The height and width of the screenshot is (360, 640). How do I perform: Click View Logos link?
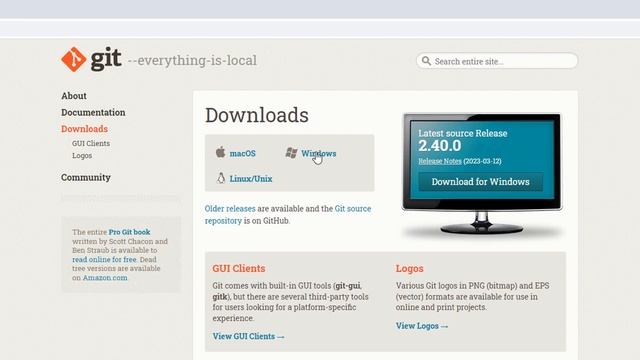(x=422, y=326)
